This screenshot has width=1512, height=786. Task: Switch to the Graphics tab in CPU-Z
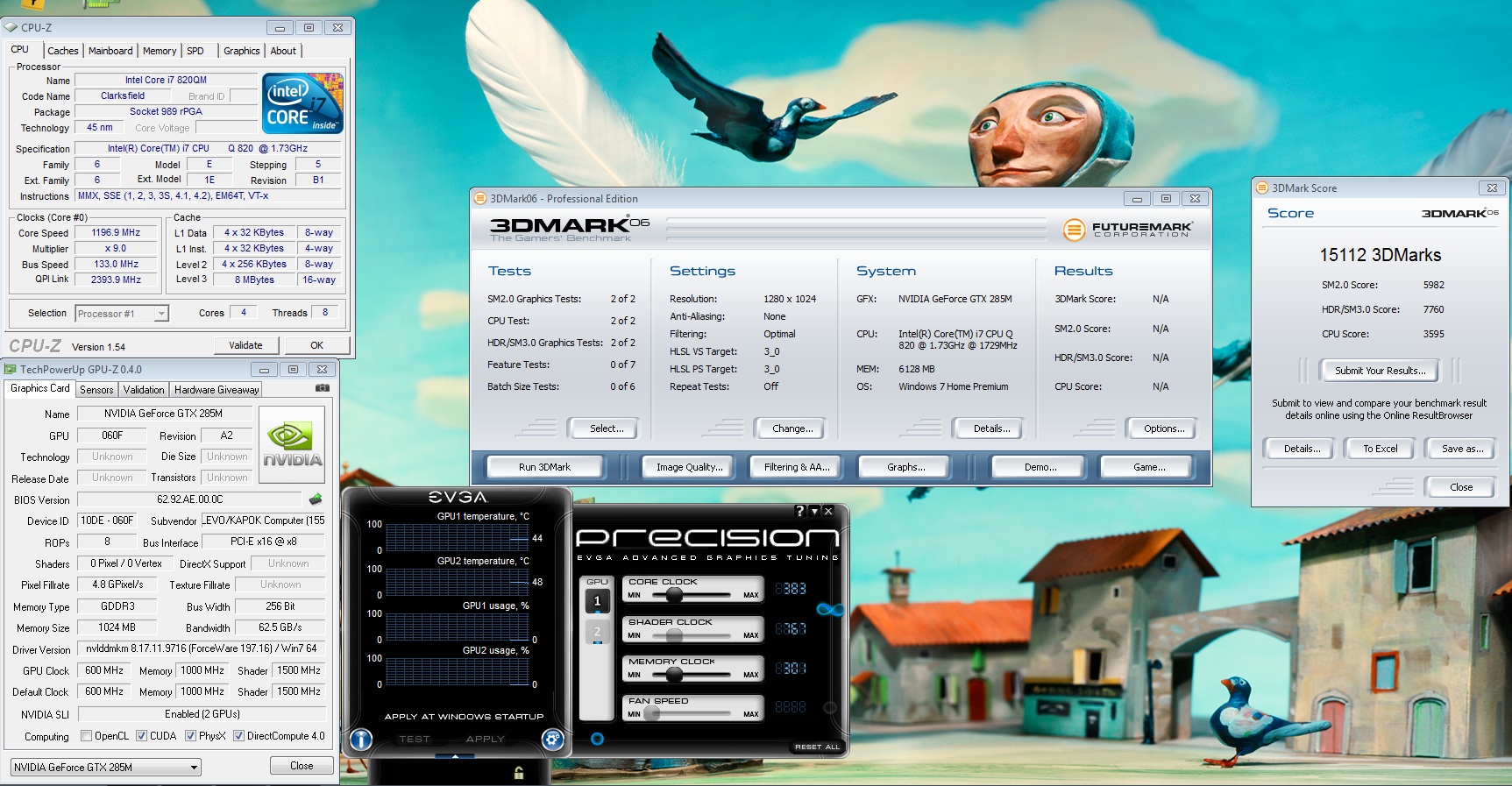[x=242, y=51]
